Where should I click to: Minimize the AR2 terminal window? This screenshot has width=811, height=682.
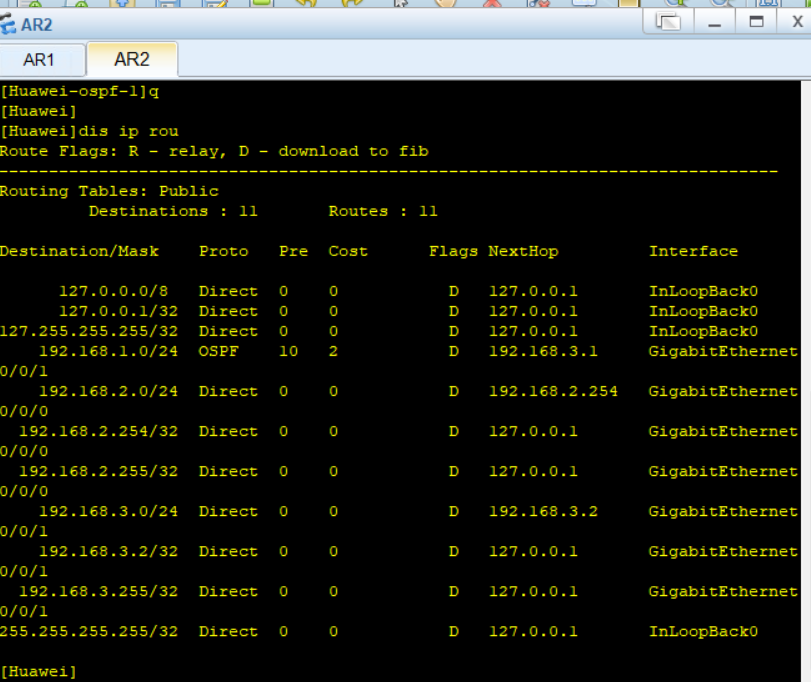[714, 22]
